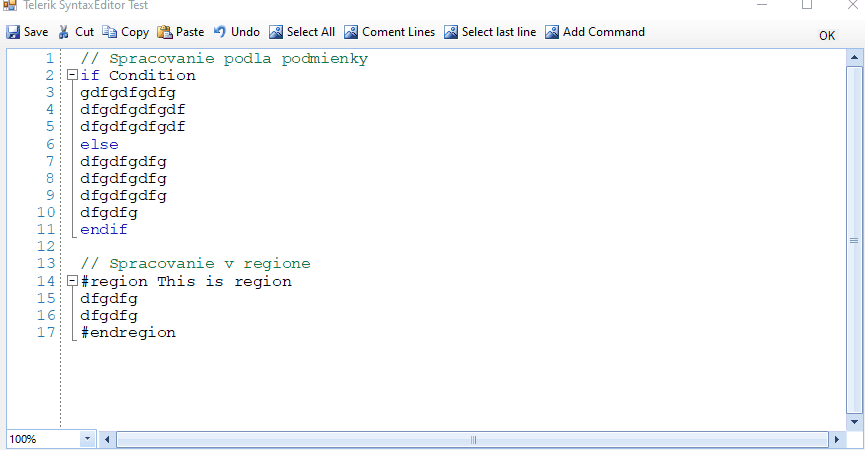Click the vertical scrollbar down arrow

pos(854,422)
